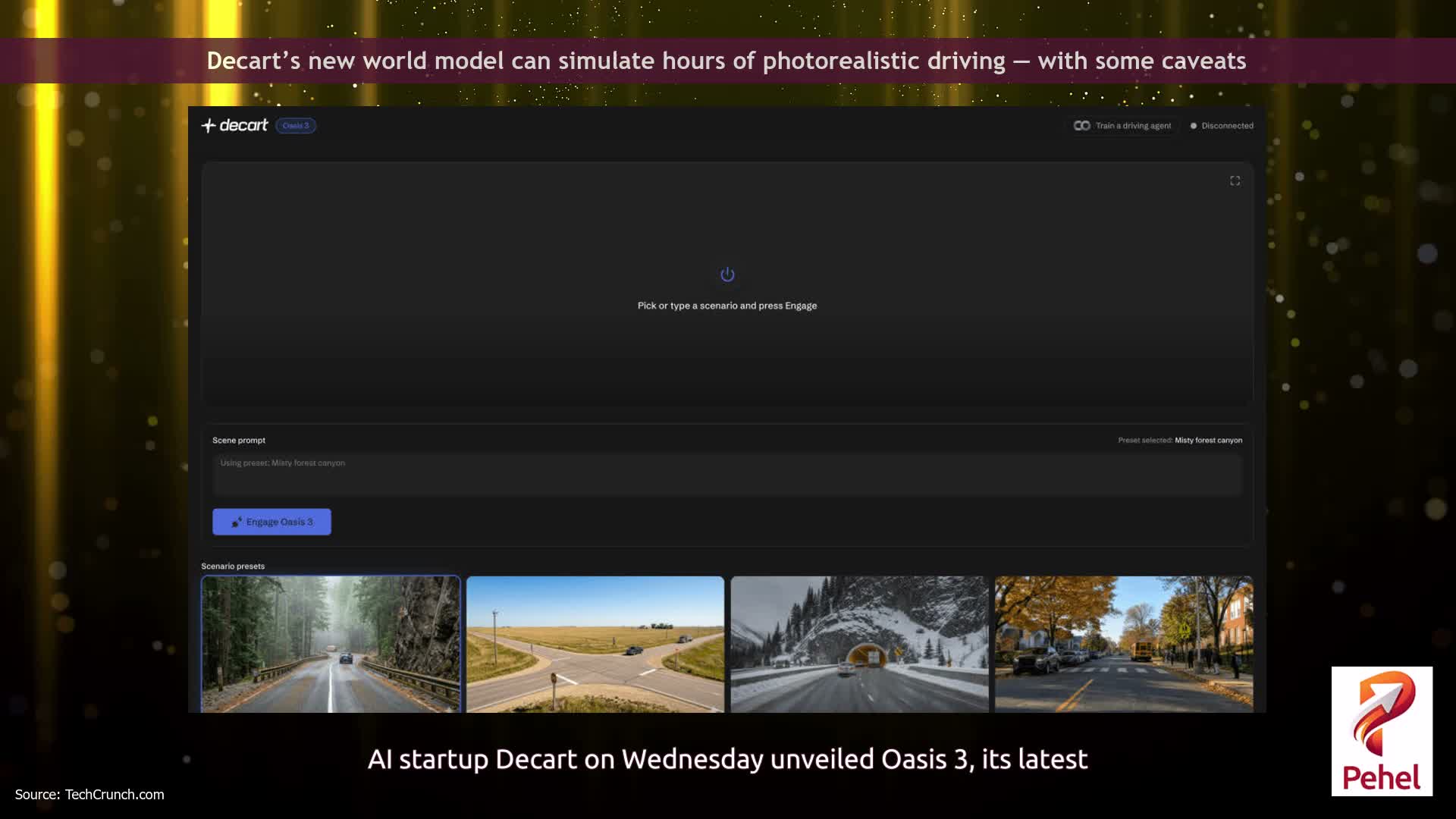
Task: Click the Engage Oasis 3 button
Action: point(271,522)
